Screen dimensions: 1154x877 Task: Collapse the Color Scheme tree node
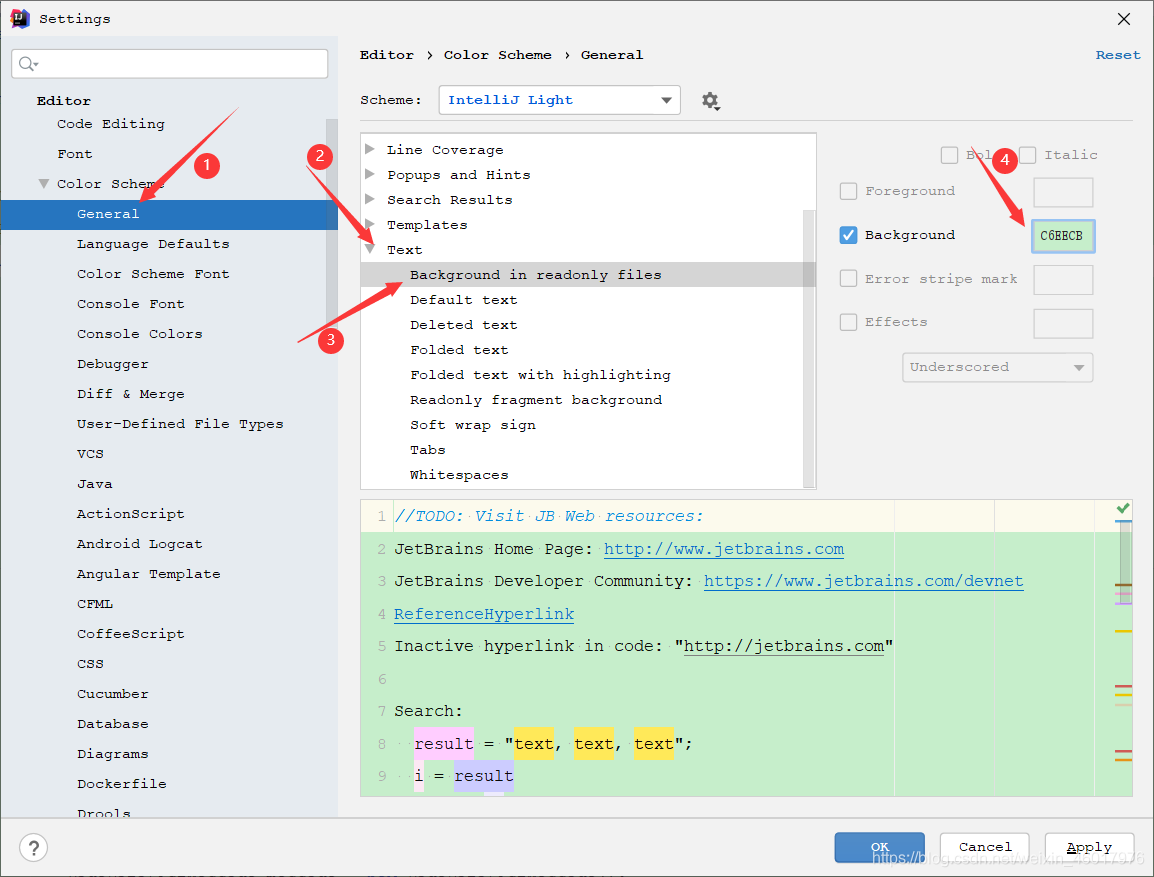44,184
